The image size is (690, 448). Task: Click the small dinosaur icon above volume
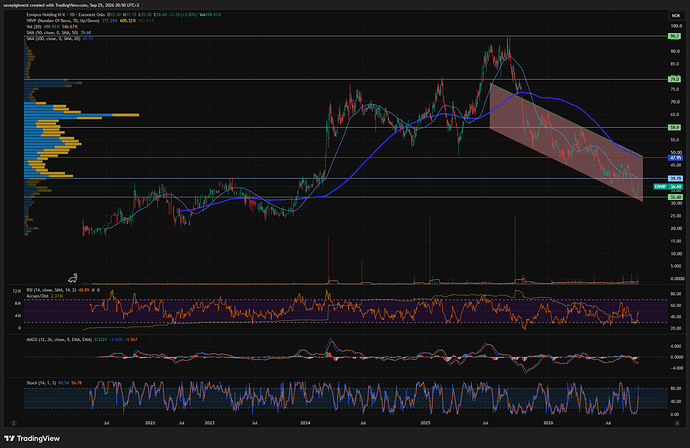click(x=73, y=278)
